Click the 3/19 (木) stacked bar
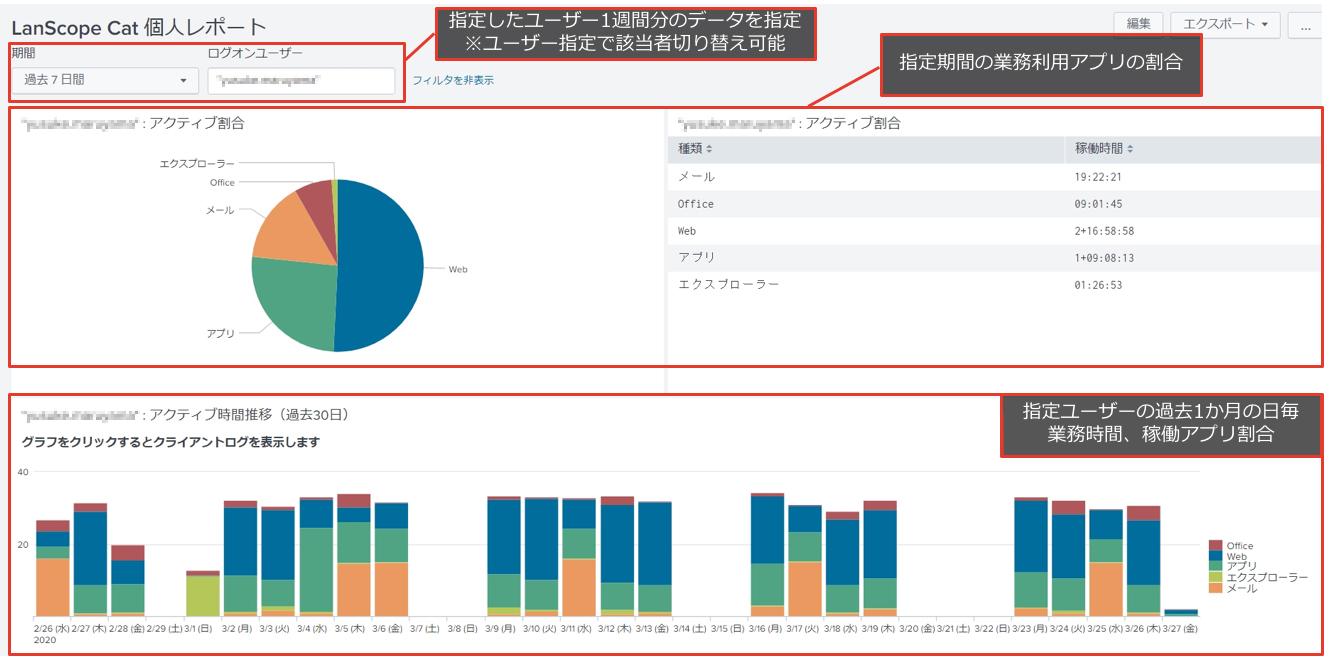Viewport: 1330px width, 658px height. 880,558
